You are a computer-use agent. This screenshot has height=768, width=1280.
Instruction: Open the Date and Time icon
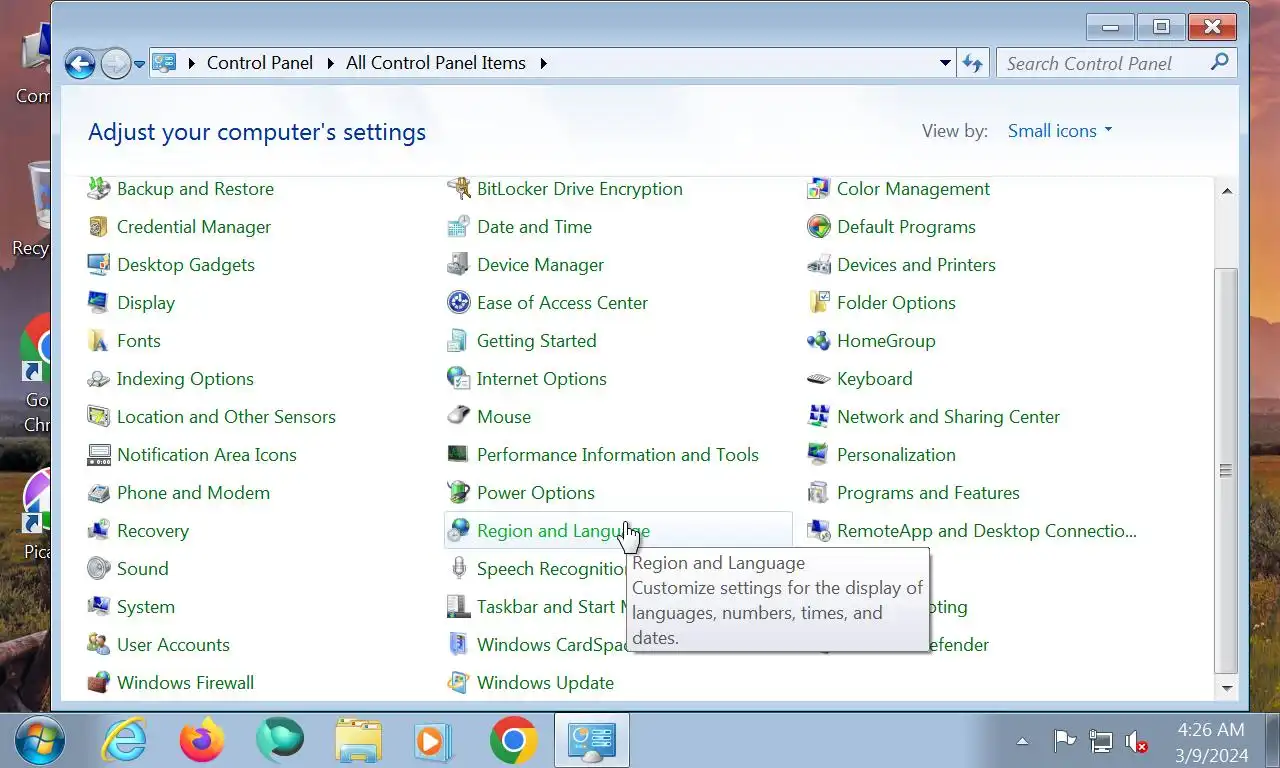pyautogui.click(x=458, y=226)
